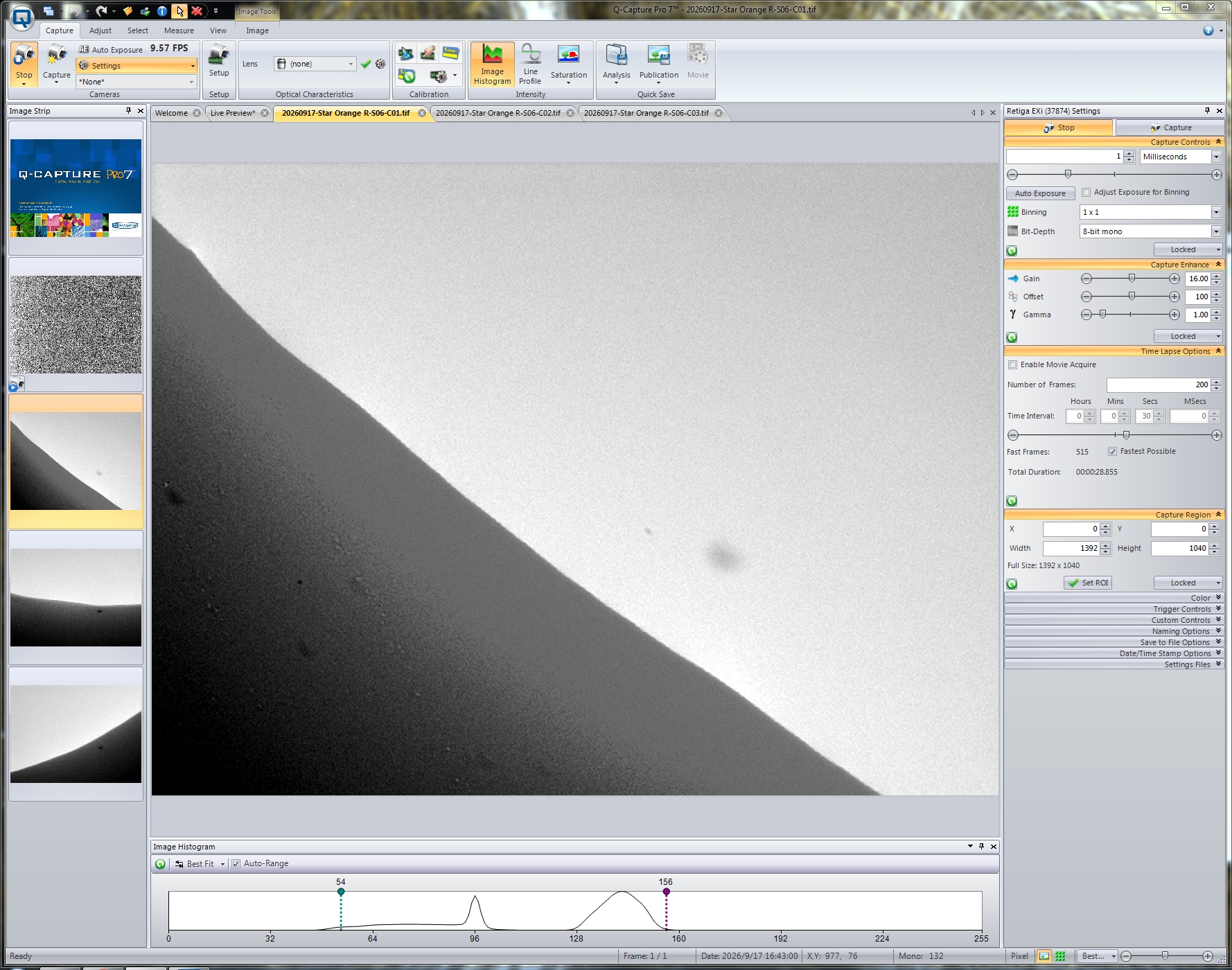Viewport: 1232px width, 970px height.
Task: Toggle Auto-Range checkbox in histogram
Action: 236,864
